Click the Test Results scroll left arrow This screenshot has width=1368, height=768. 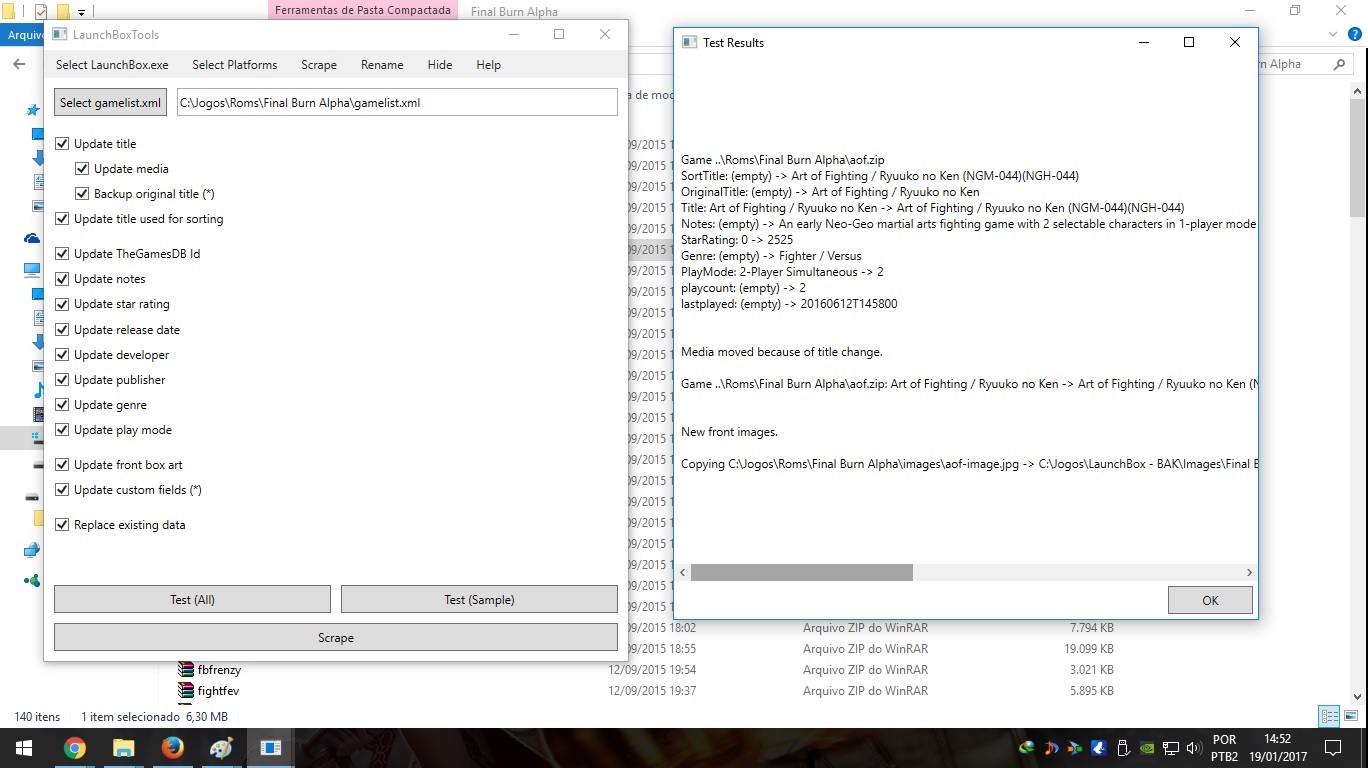point(683,572)
